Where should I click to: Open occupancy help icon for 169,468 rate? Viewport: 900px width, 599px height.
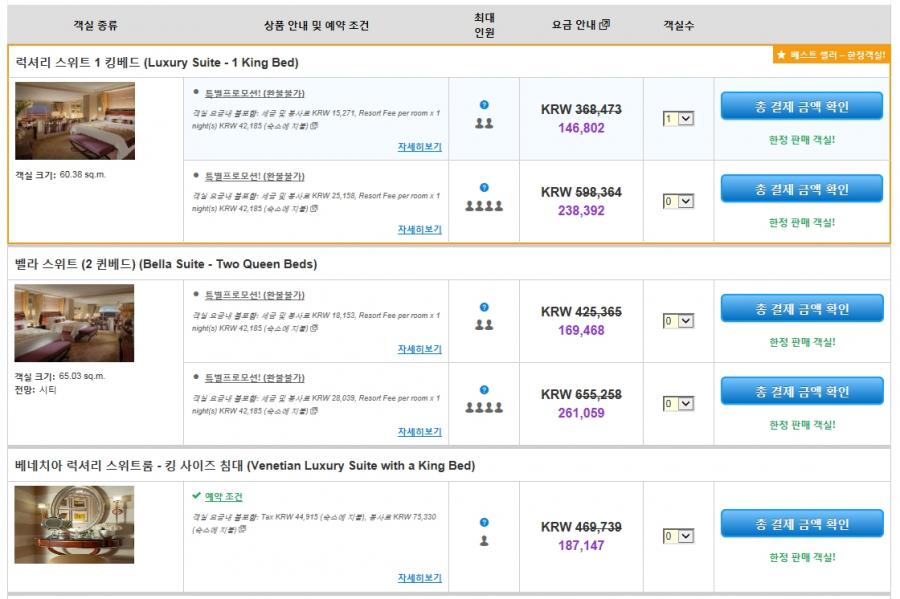[484, 307]
